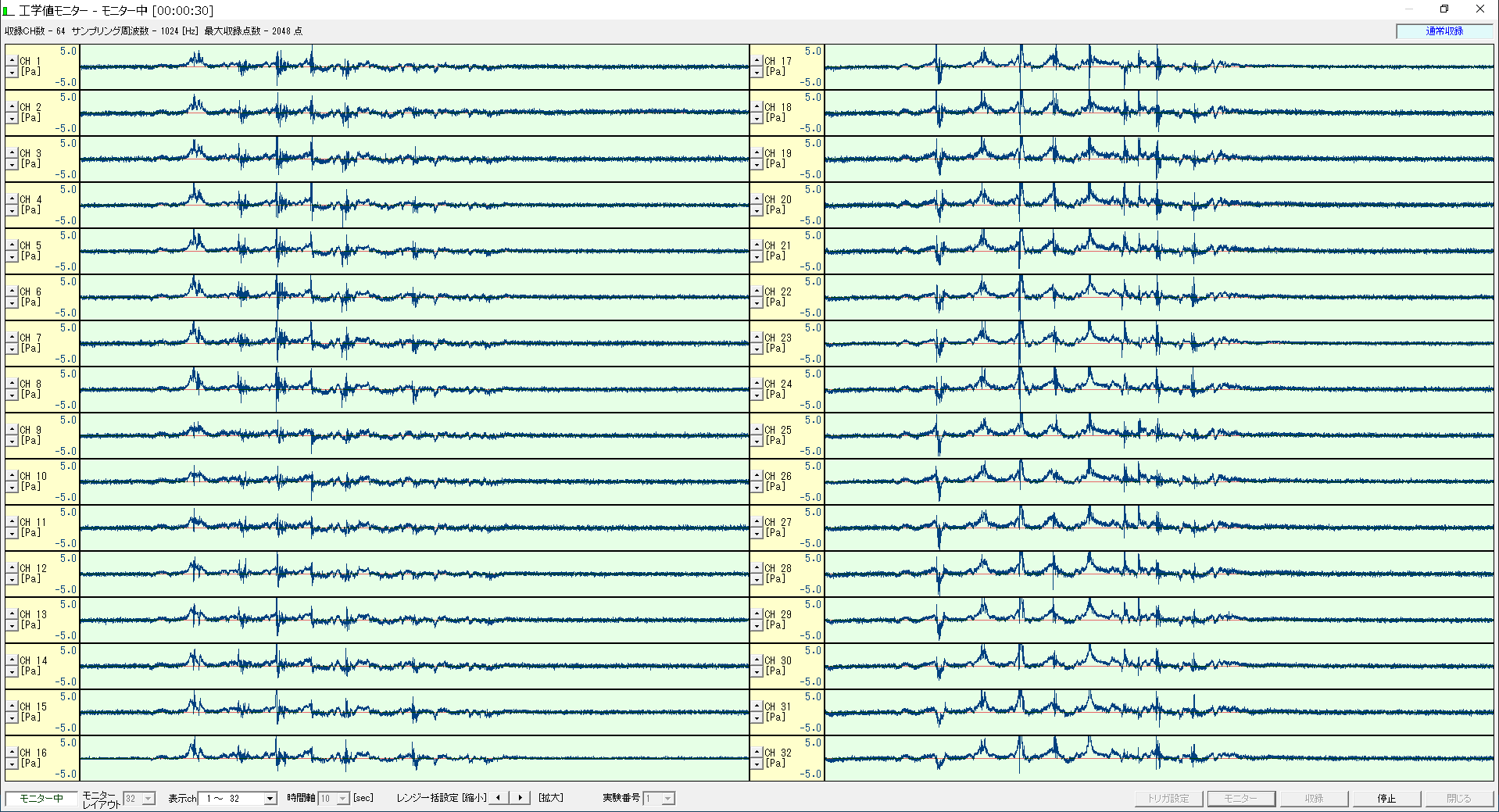Click the down arrow beside CH 32
This screenshot has height=812, width=1499.
757,764
